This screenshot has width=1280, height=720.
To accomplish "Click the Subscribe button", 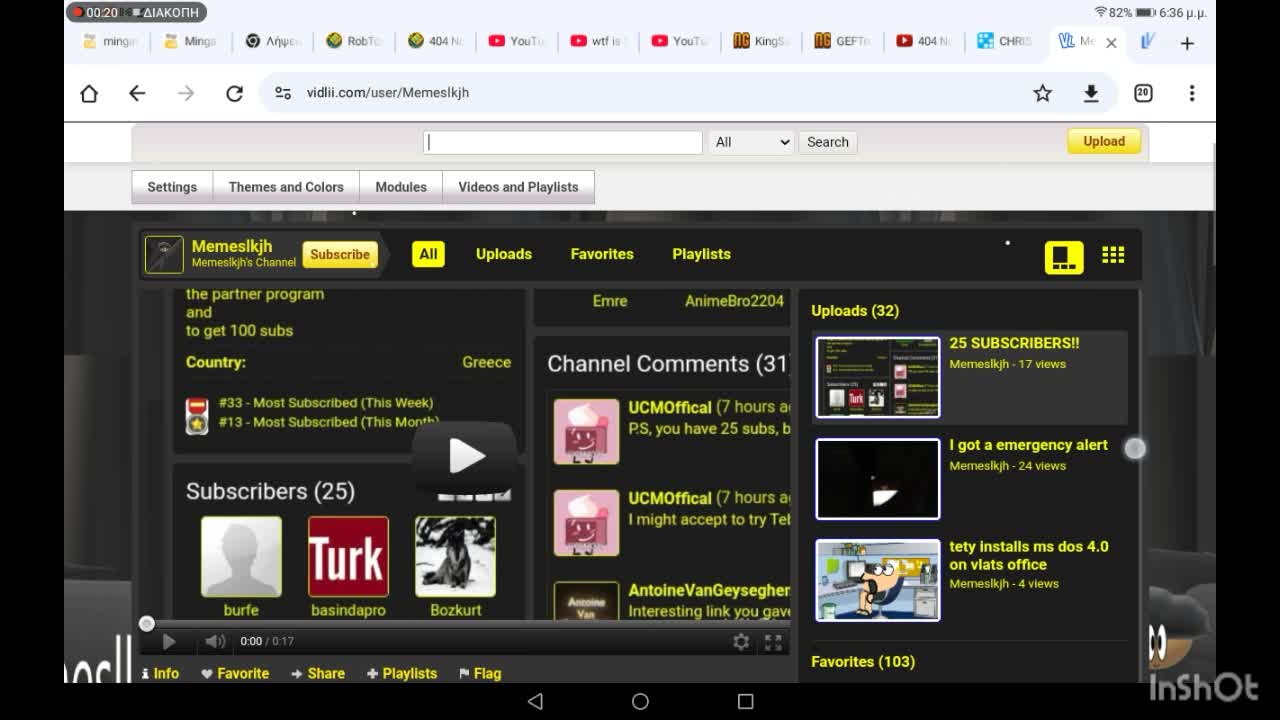I will pos(340,255).
